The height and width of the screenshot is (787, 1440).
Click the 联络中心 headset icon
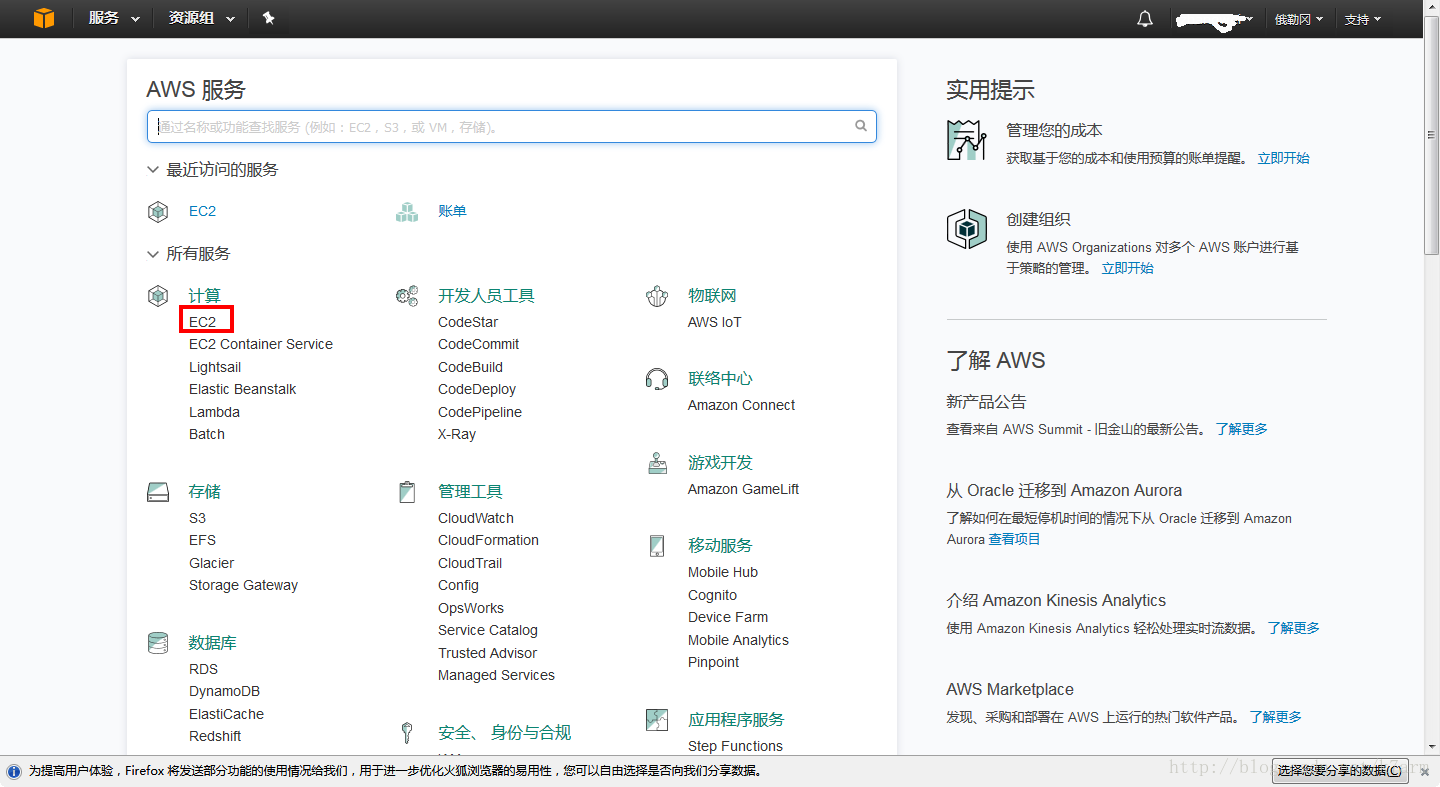point(657,379)
